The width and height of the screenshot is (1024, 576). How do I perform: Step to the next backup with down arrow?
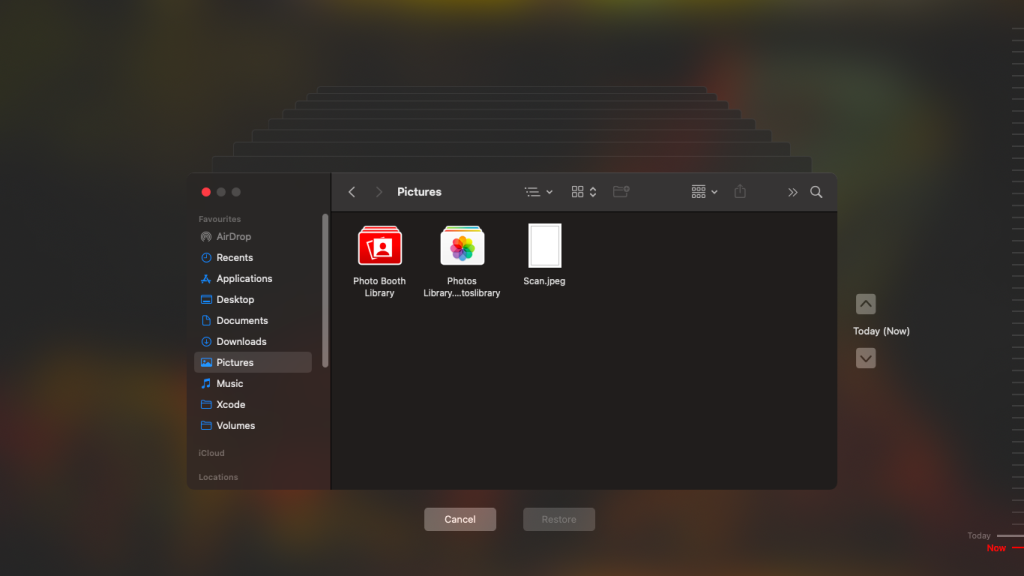point(866,358)
